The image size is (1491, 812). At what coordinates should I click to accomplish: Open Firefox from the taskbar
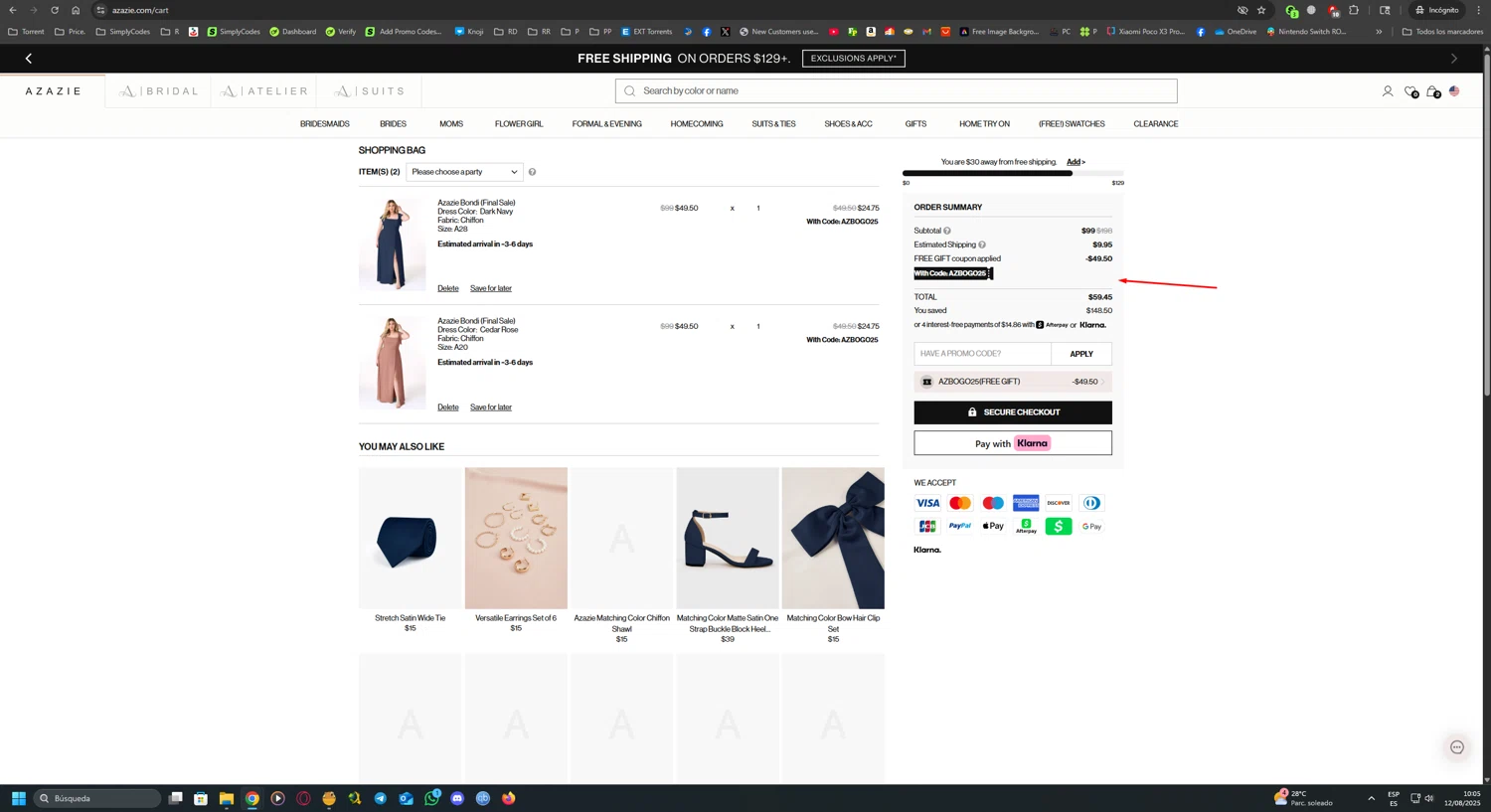click(x=509, y=798)
